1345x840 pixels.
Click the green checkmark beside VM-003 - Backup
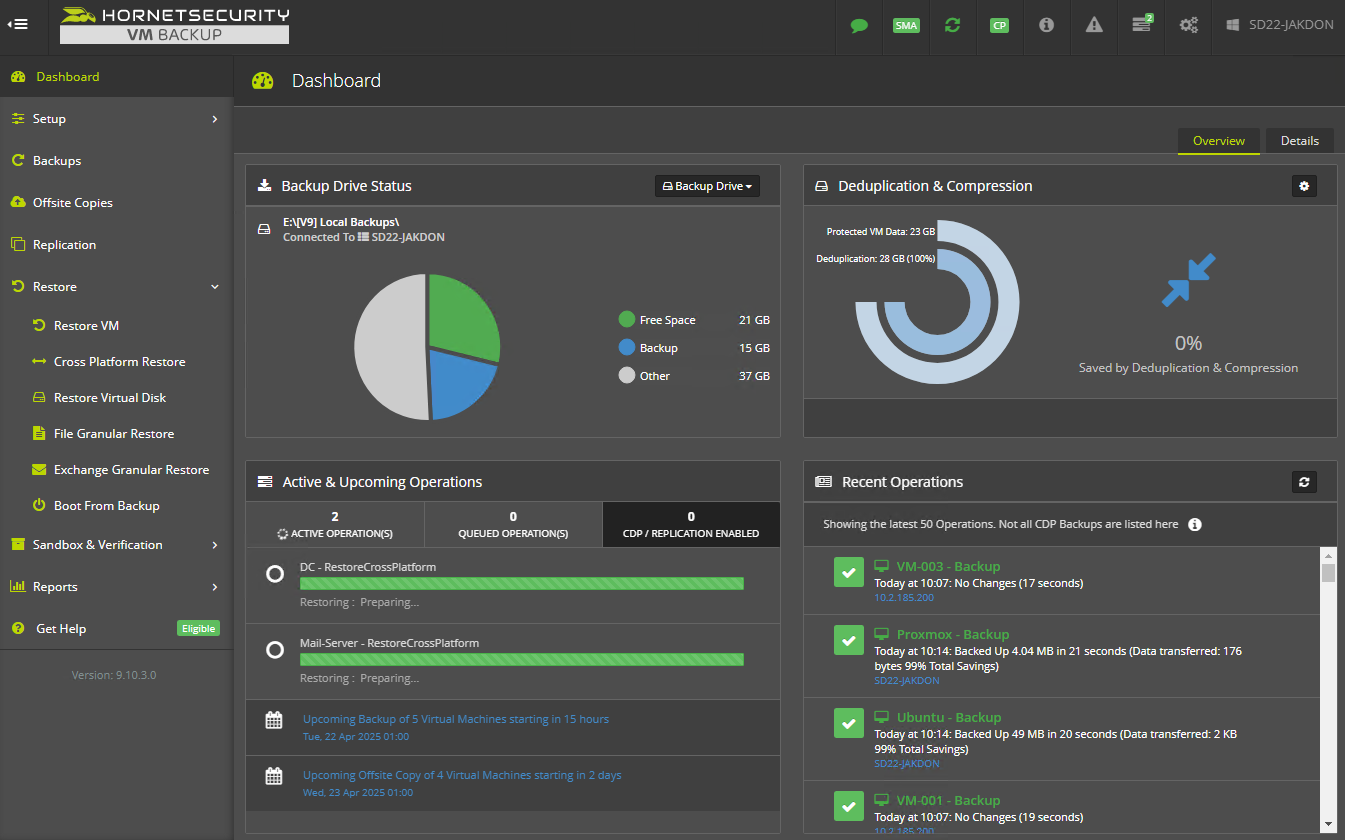pos(848,573)
